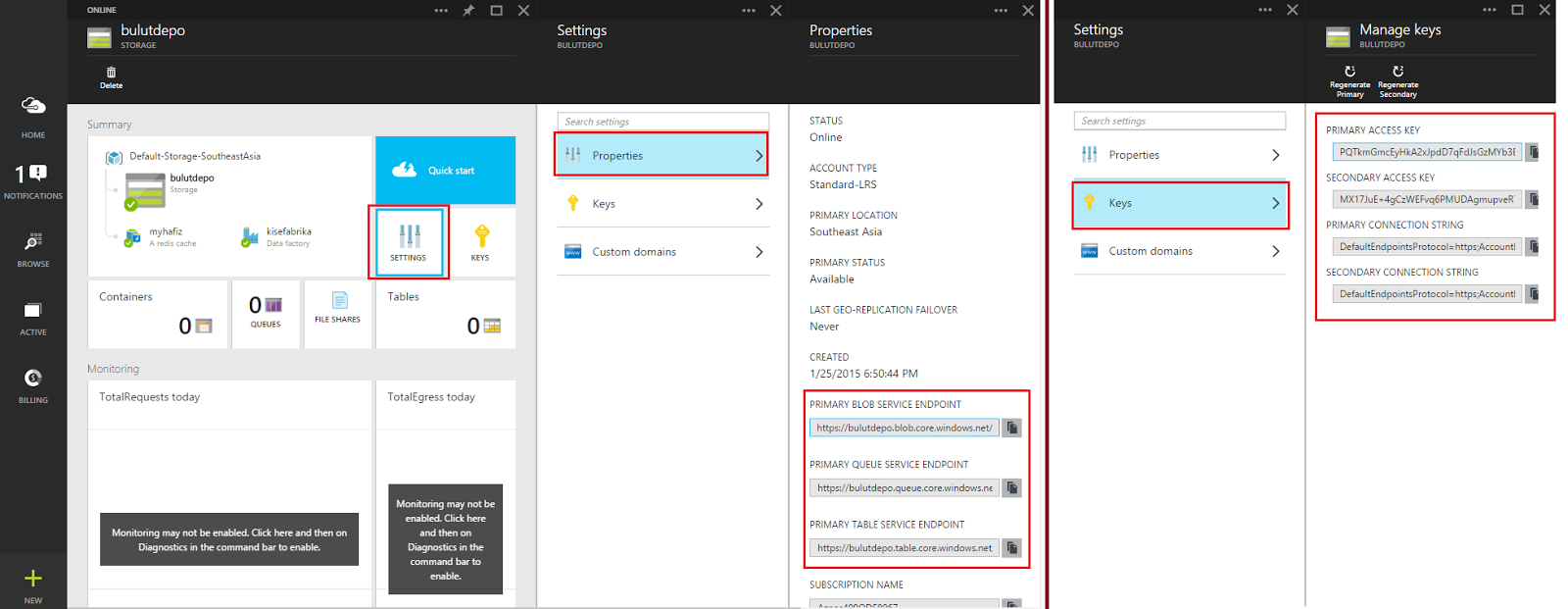Select Custom domains in second Settings blade
This screenshot has height=609, width=1568.
(x=1180, y=251)
